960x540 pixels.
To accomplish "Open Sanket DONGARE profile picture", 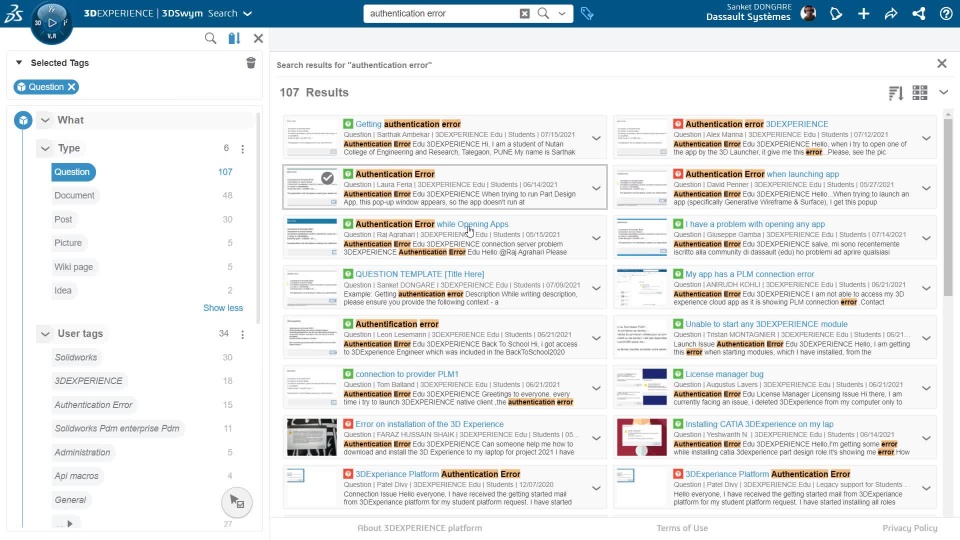I will coord(808,13).
